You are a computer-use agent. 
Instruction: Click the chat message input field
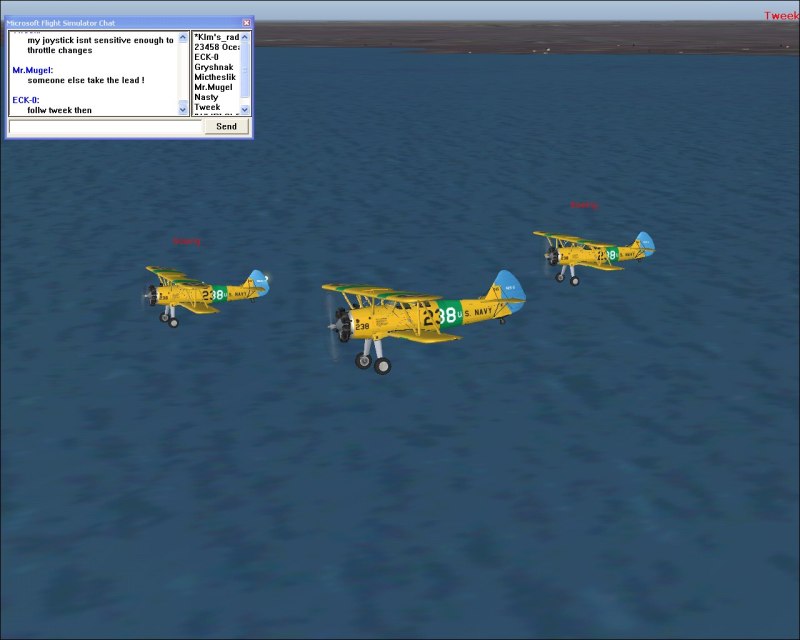[x=106, y=127]
